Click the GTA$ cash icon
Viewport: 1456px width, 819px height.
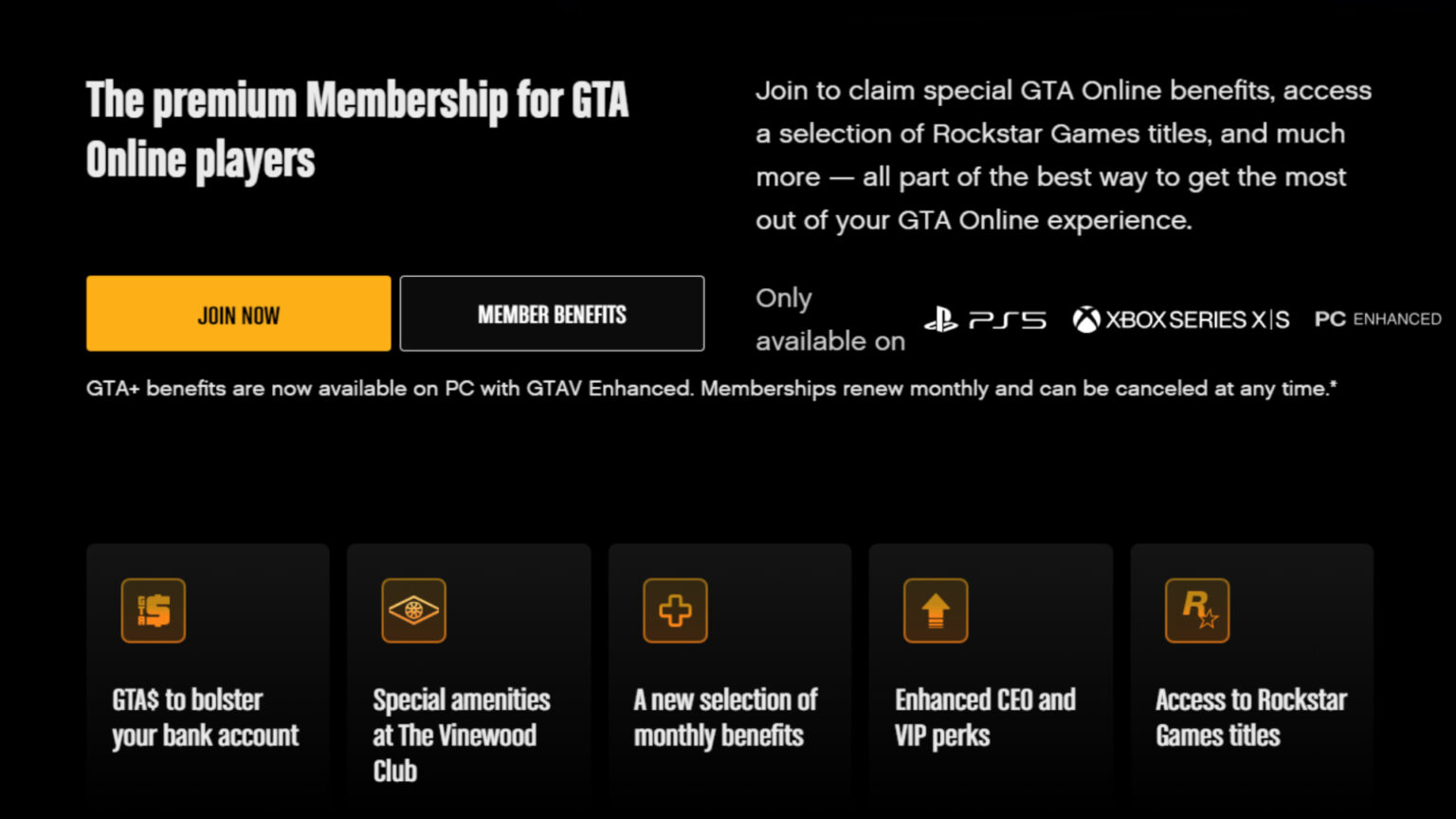point(153,610)
